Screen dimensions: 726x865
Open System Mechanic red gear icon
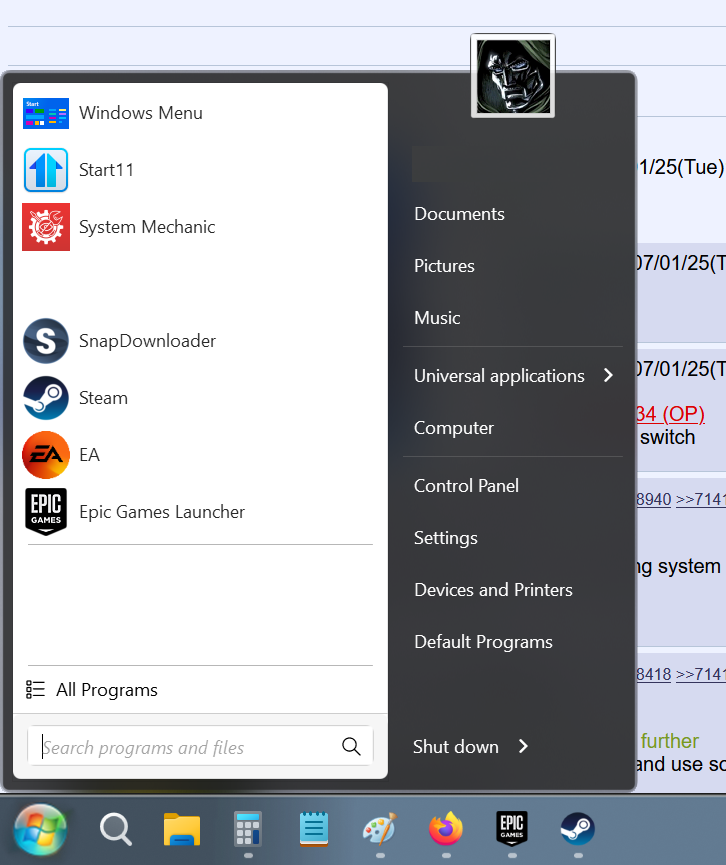[46, 227]
